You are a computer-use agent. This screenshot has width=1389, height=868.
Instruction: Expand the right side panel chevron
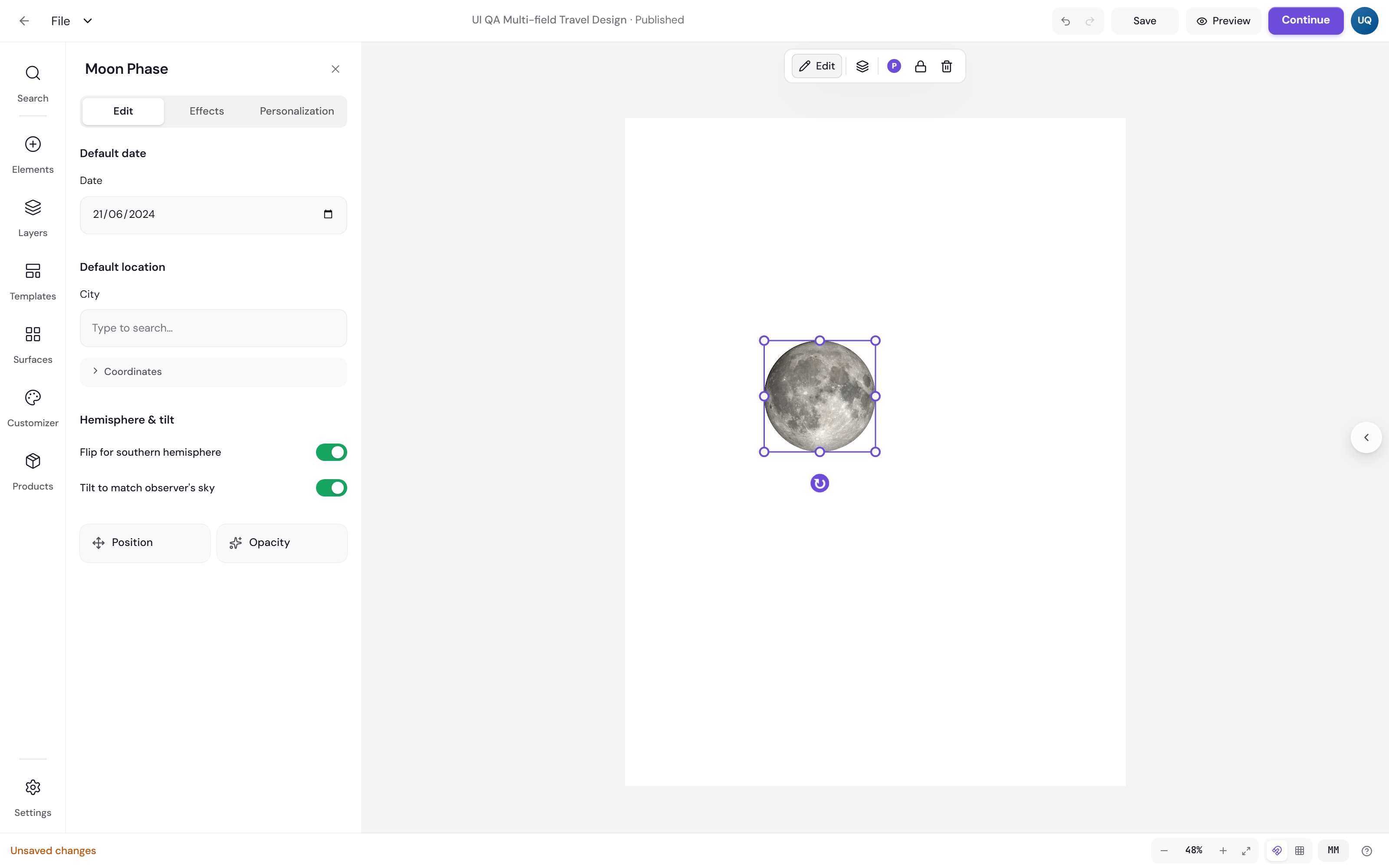(x=1366, y=437)
